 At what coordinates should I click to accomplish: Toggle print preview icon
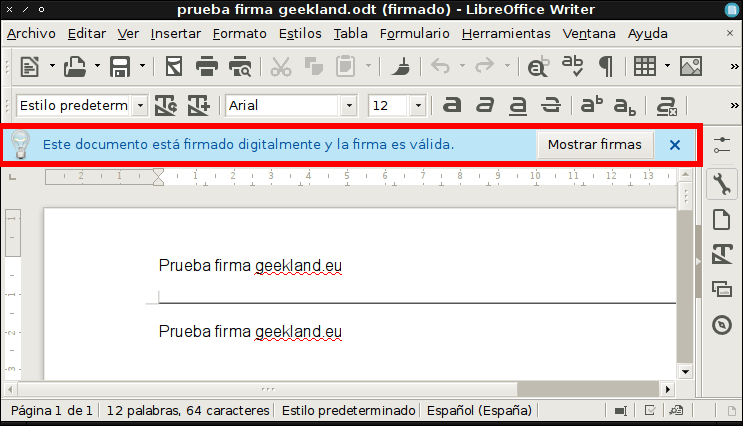point(240,66)
